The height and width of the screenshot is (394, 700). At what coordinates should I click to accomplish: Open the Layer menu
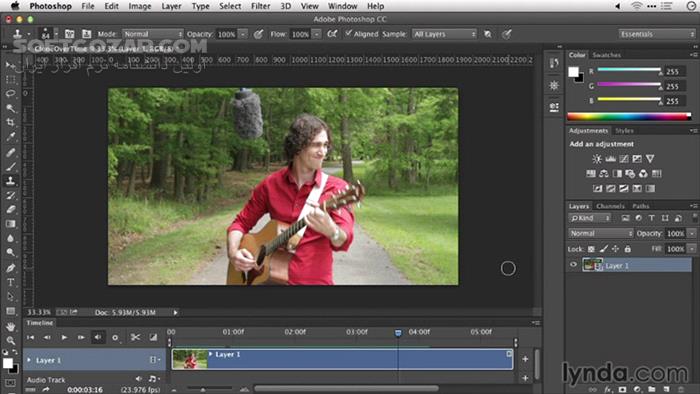click(171, 6)
